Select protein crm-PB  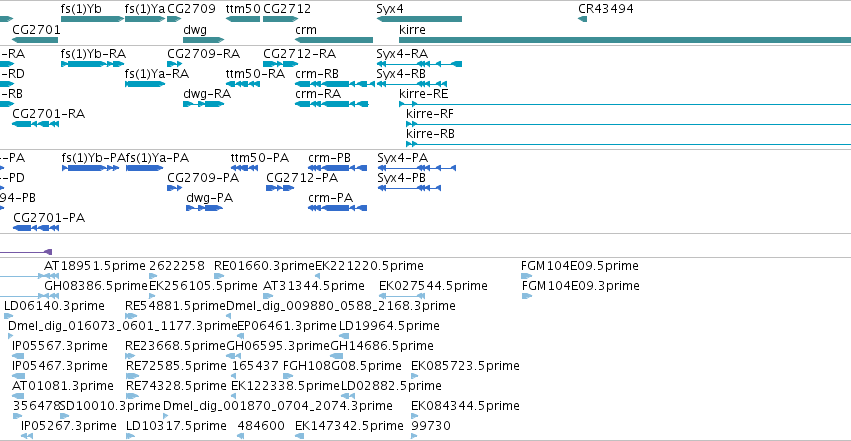pyautogui.click(x=338, y=168)
